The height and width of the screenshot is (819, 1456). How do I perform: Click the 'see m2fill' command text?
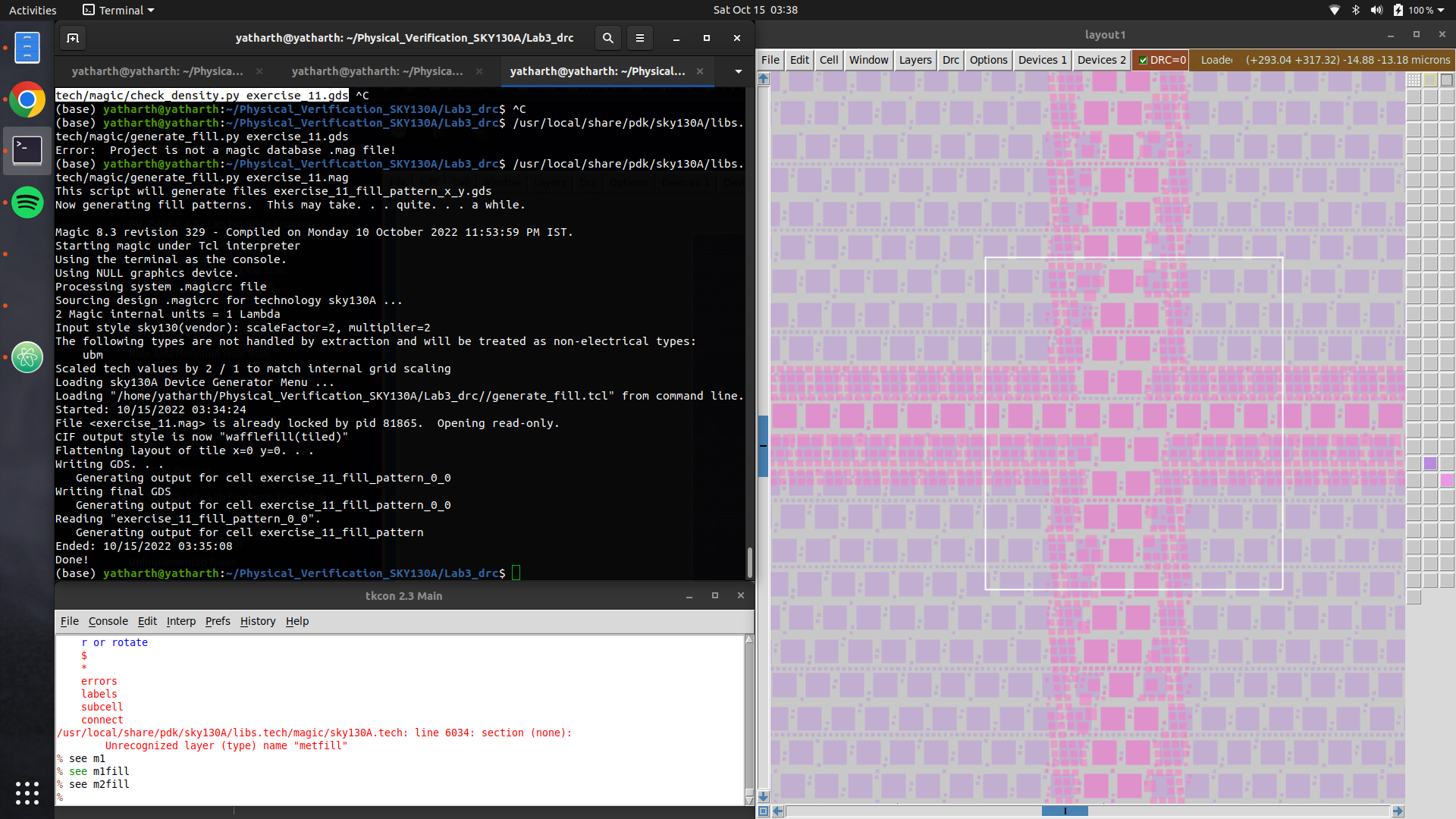(x=99, y=784)
